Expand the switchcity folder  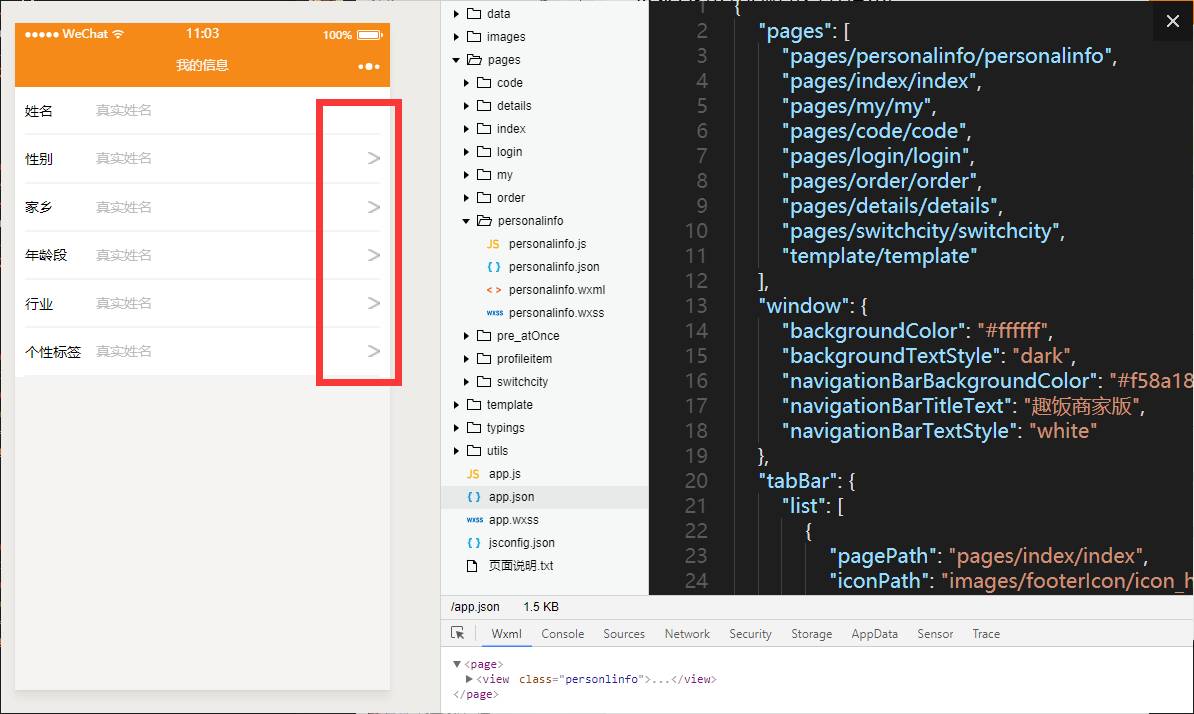click(x=466, y=382)
